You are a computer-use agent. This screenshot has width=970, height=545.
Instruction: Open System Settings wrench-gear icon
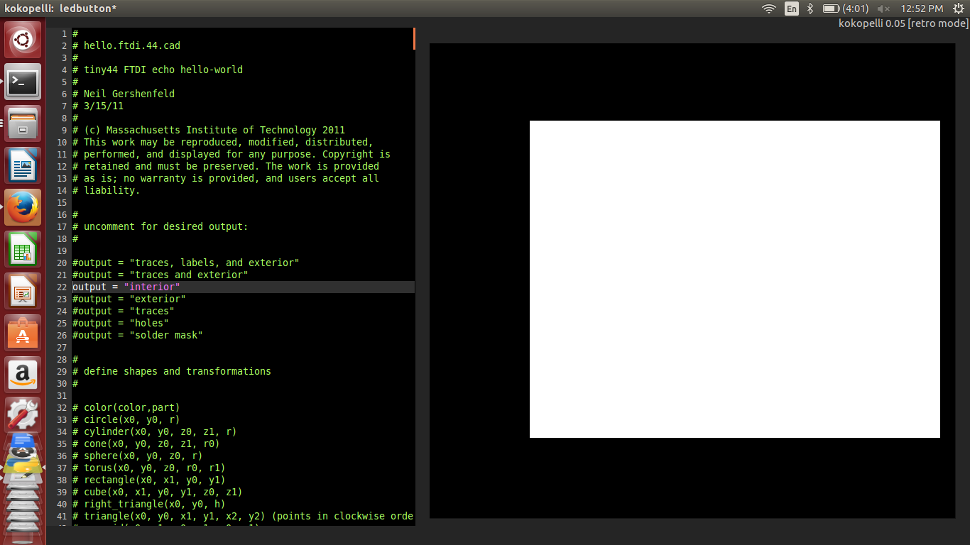pos(23,415)
